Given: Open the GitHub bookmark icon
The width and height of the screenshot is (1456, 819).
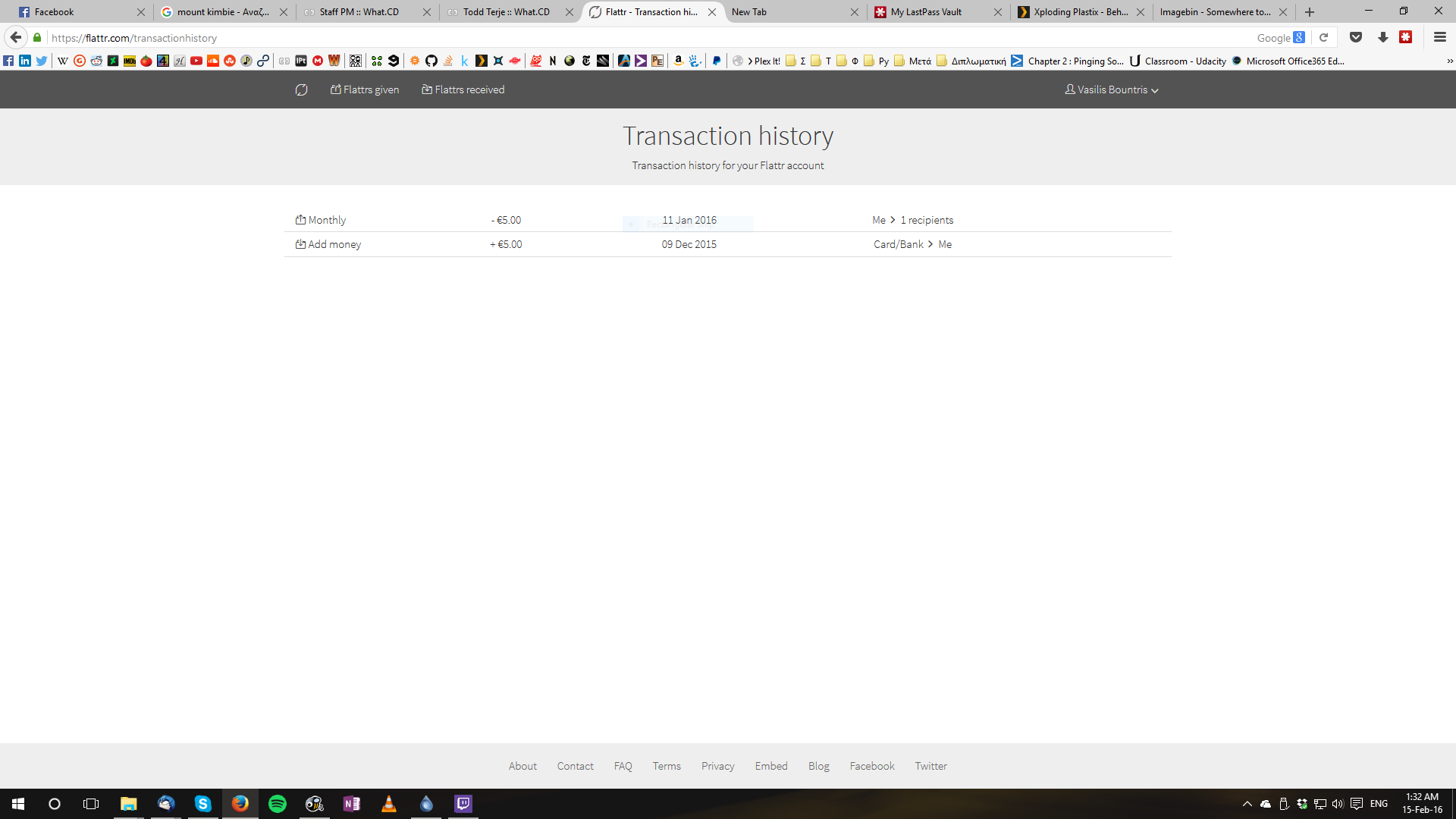Looking at the screenshot, I should [x=431, y=61].
